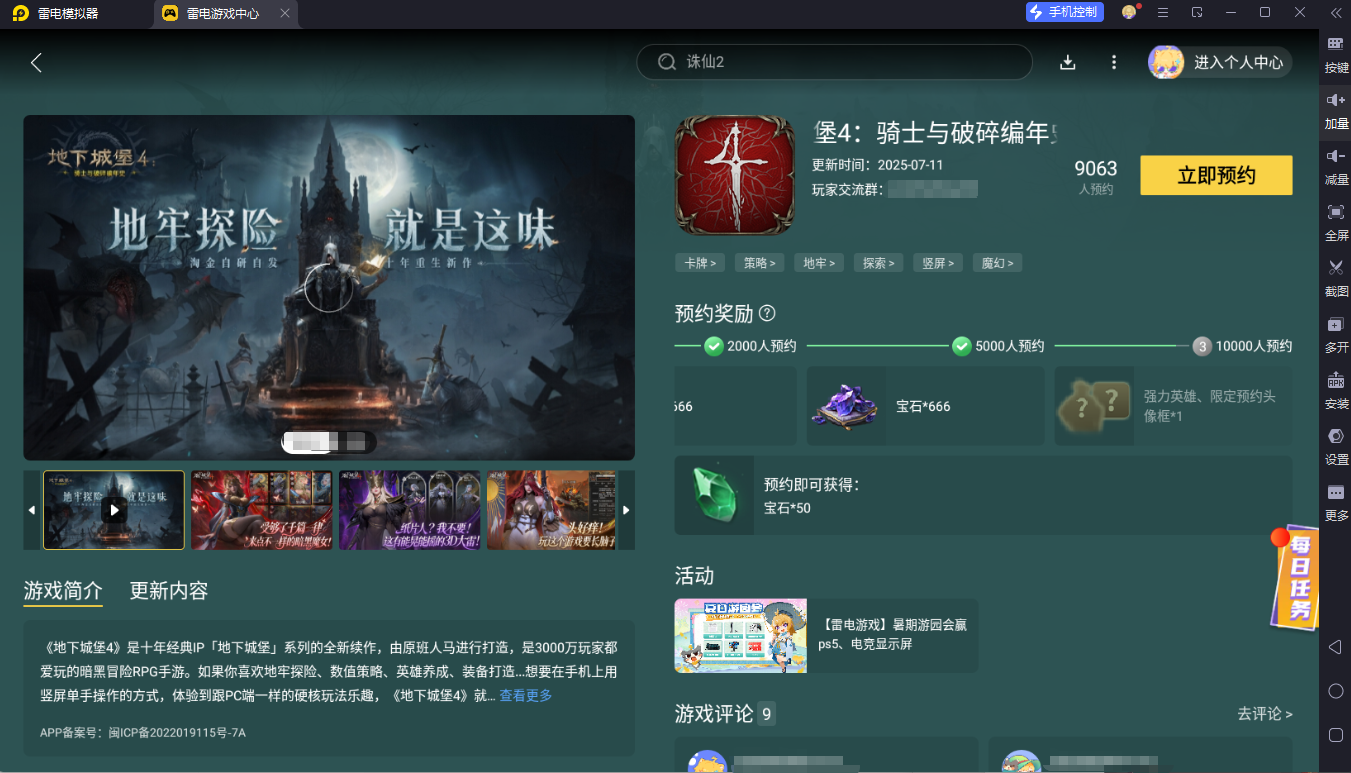Open the 竖屏 tag

938,263
